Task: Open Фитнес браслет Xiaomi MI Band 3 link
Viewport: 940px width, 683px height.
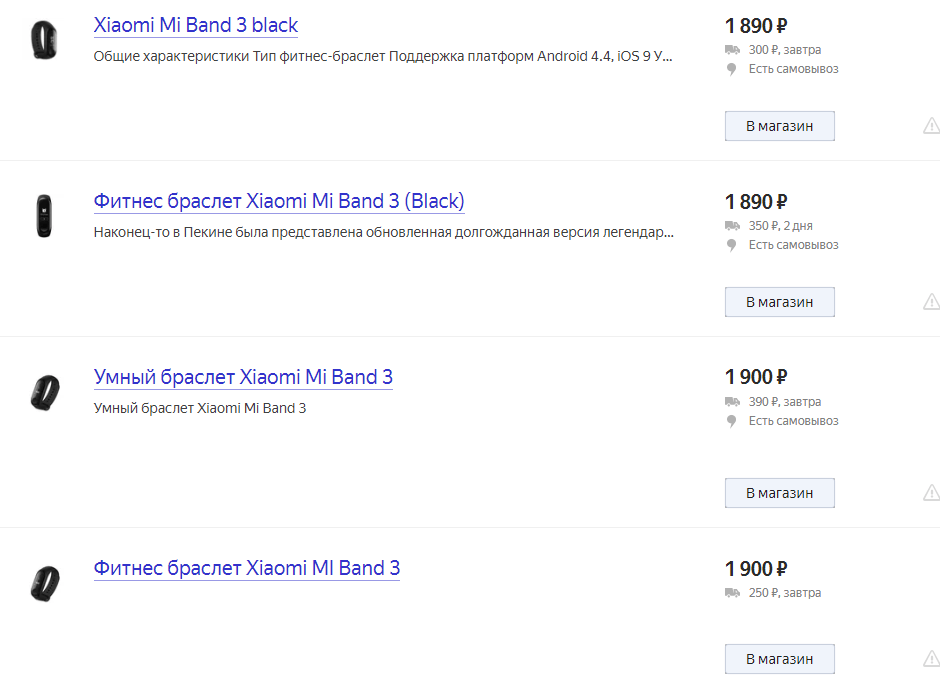Action: point(247,568)
